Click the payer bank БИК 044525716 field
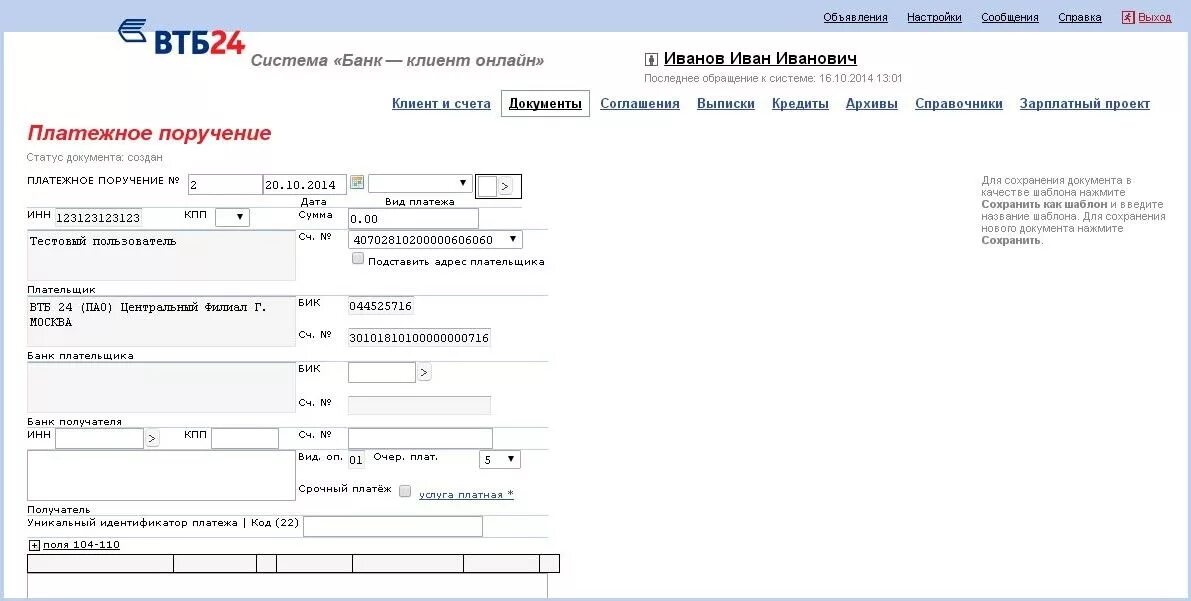The width and height of the screenshot is (1191, 601). coord(381,306)
